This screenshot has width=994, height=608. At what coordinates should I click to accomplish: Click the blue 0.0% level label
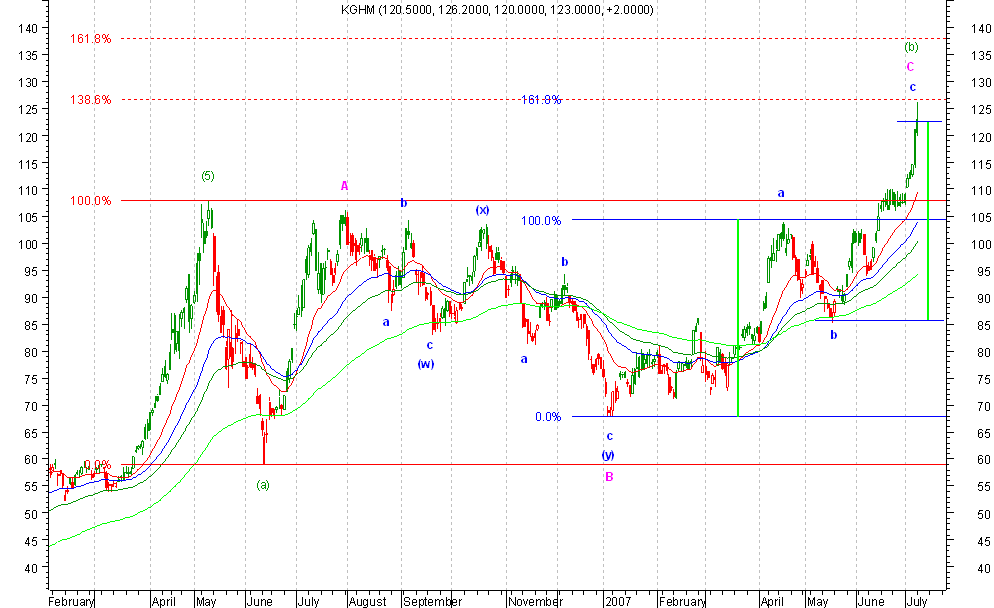[547, 417]
